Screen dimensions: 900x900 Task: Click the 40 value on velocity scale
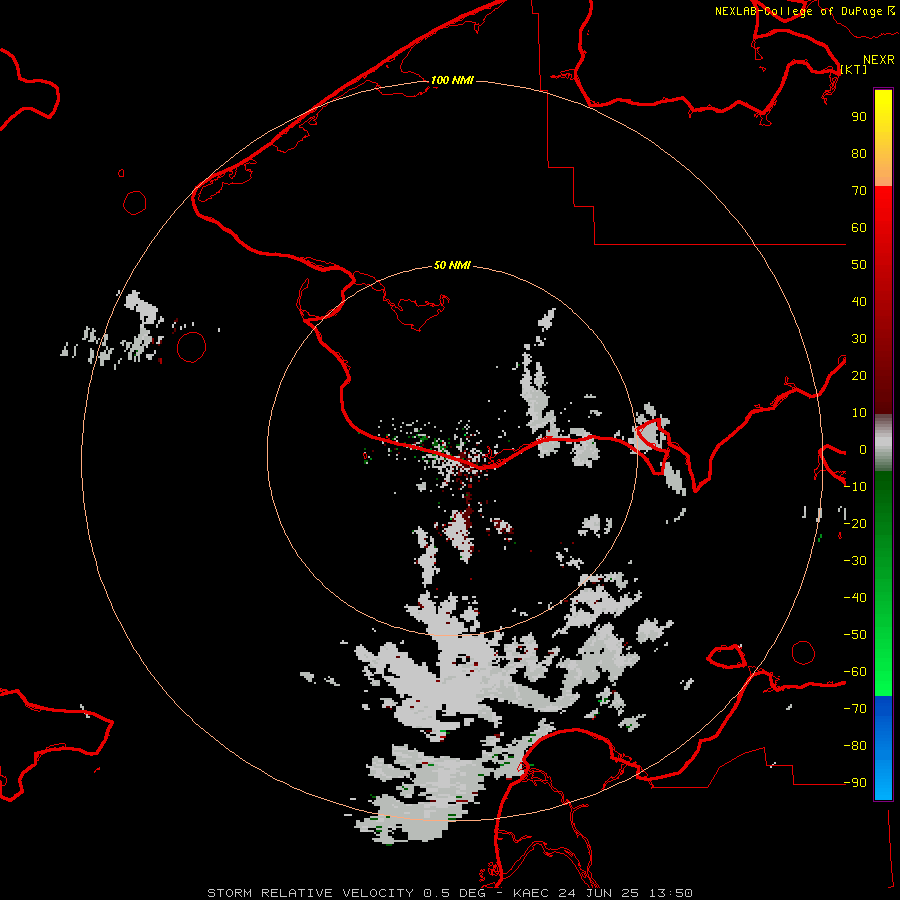click(859, 302)
